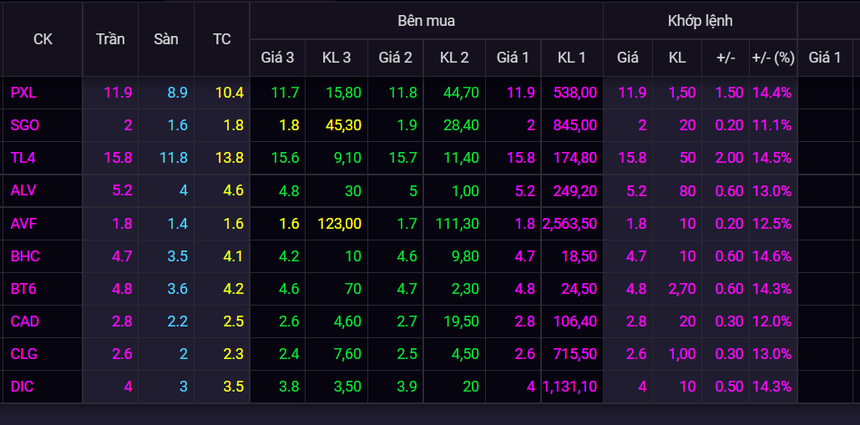Screen dimensions: 860x425
Task: Click the +/- (%) column header
Action: (x=772, y=58)
